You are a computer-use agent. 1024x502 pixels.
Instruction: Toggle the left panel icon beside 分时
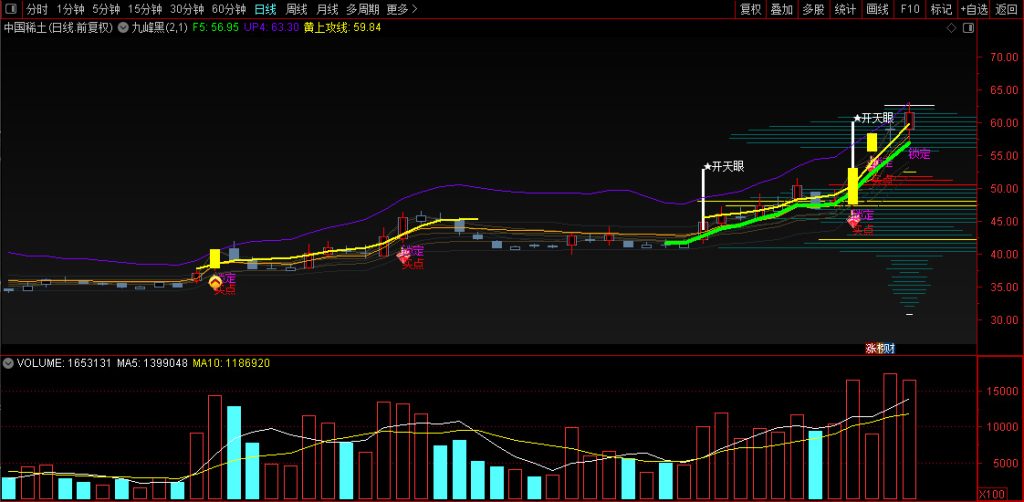click(x=11, y=9)
